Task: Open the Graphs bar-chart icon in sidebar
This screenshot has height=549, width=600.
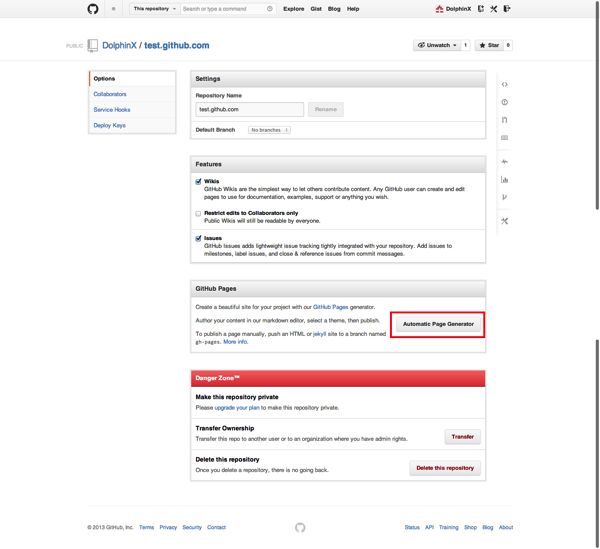Action: pyautogui.click(x=504, y=179)
